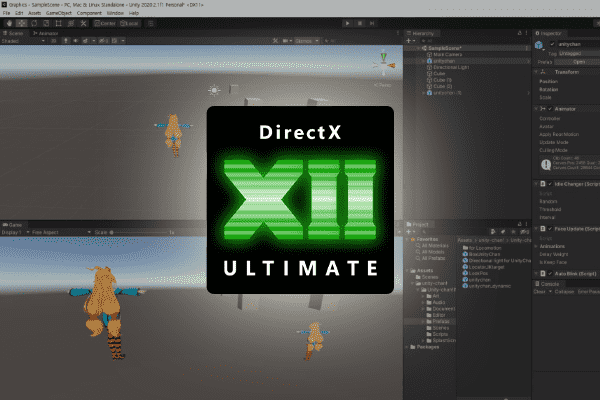Viewport: 600px width, 400px height.
Task: Toggle the Idle Changer script checkbox
Action: tap(550, 184)
